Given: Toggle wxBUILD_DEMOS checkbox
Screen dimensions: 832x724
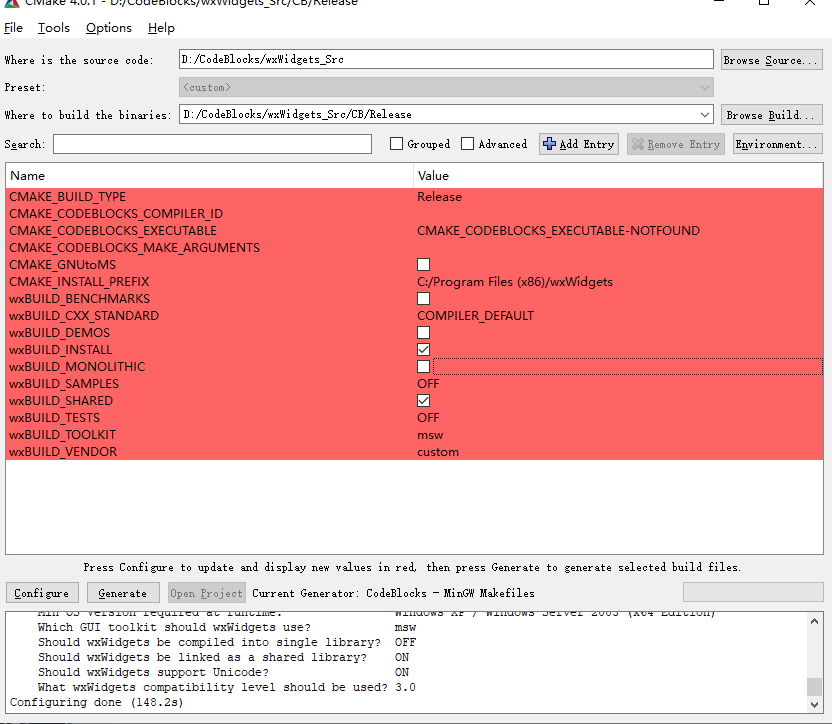Looking at the screenshot, I should pyautogui.click(x=423, y=332).
